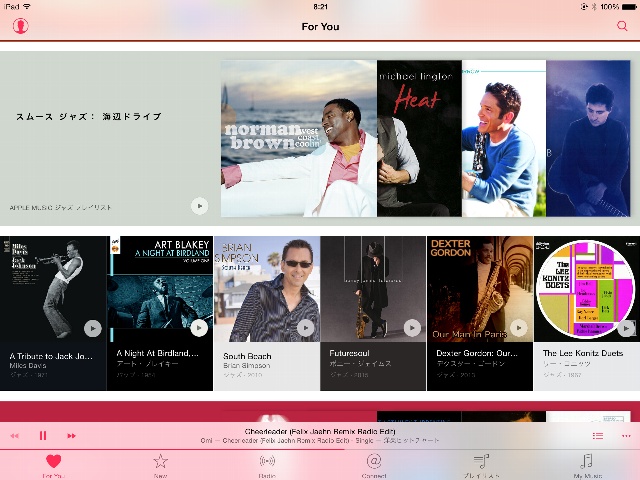The height and width of the screenshot is (480, 640).
Task: Play Dexter Gordon Our Man in Paris
Action: 519,328
